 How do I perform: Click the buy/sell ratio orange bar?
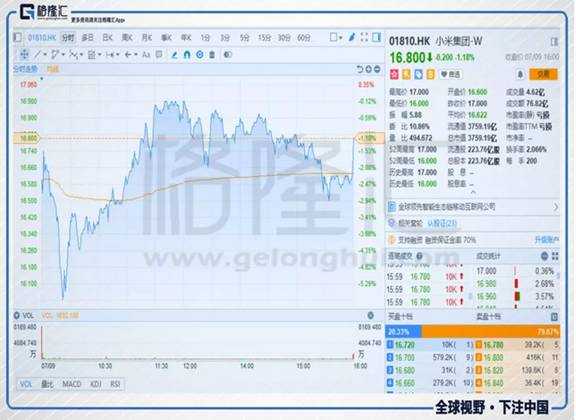click(490, 332)
